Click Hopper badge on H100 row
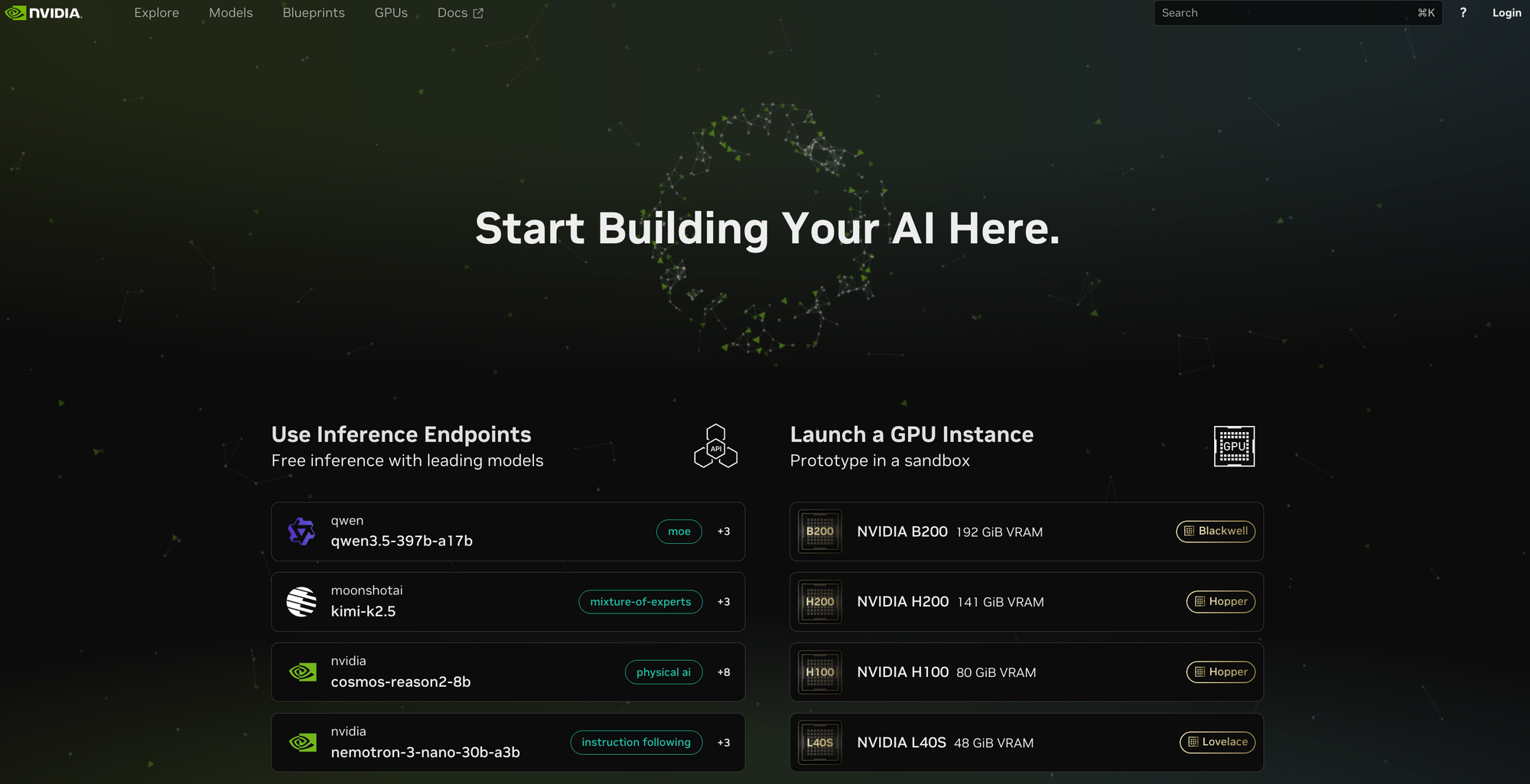The image size is (1530, 784). (x=1221, y=672)
